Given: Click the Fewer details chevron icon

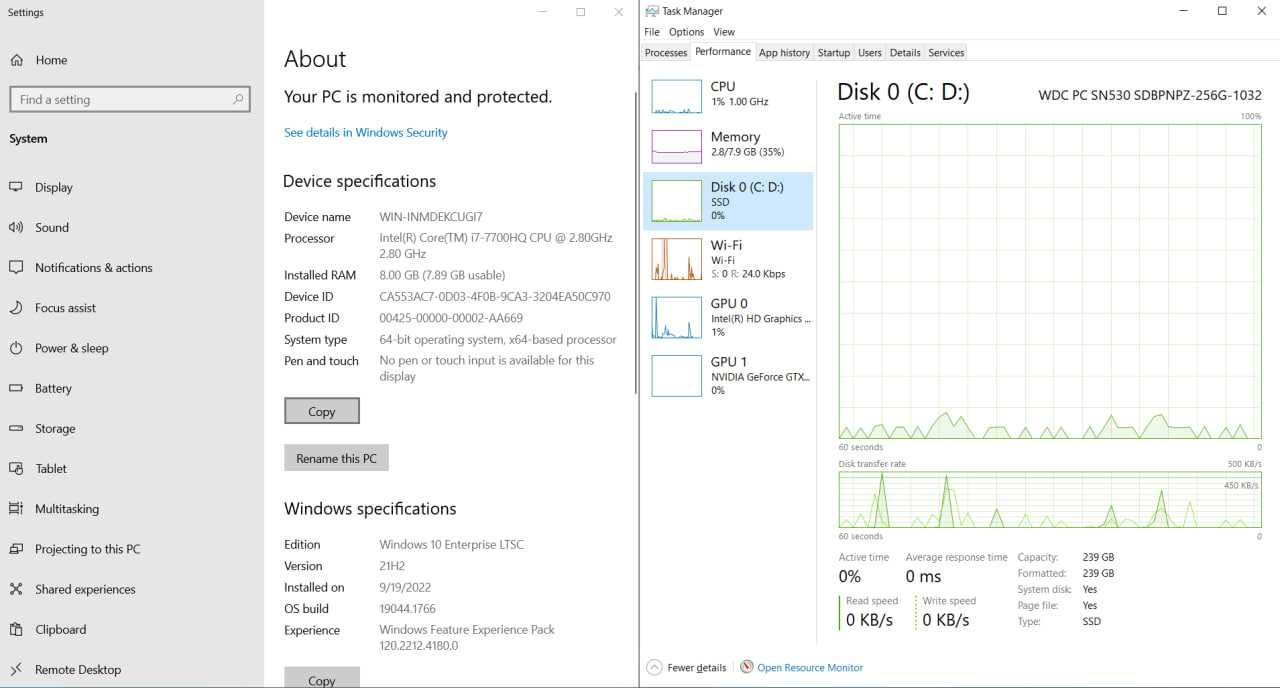Looking at the screenshot, I should click(654, 667).
